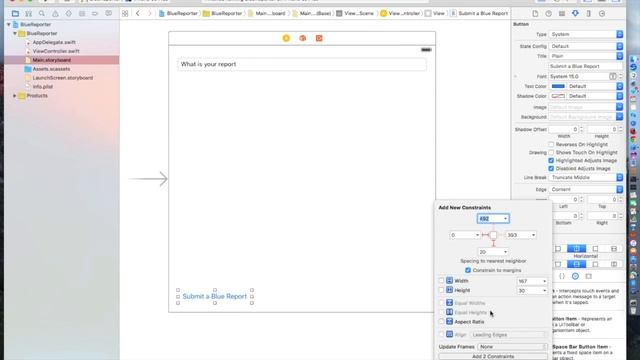Switch to the Symbol navigator icon
This screenshot has width=640, height=360.
coord(29,13)
